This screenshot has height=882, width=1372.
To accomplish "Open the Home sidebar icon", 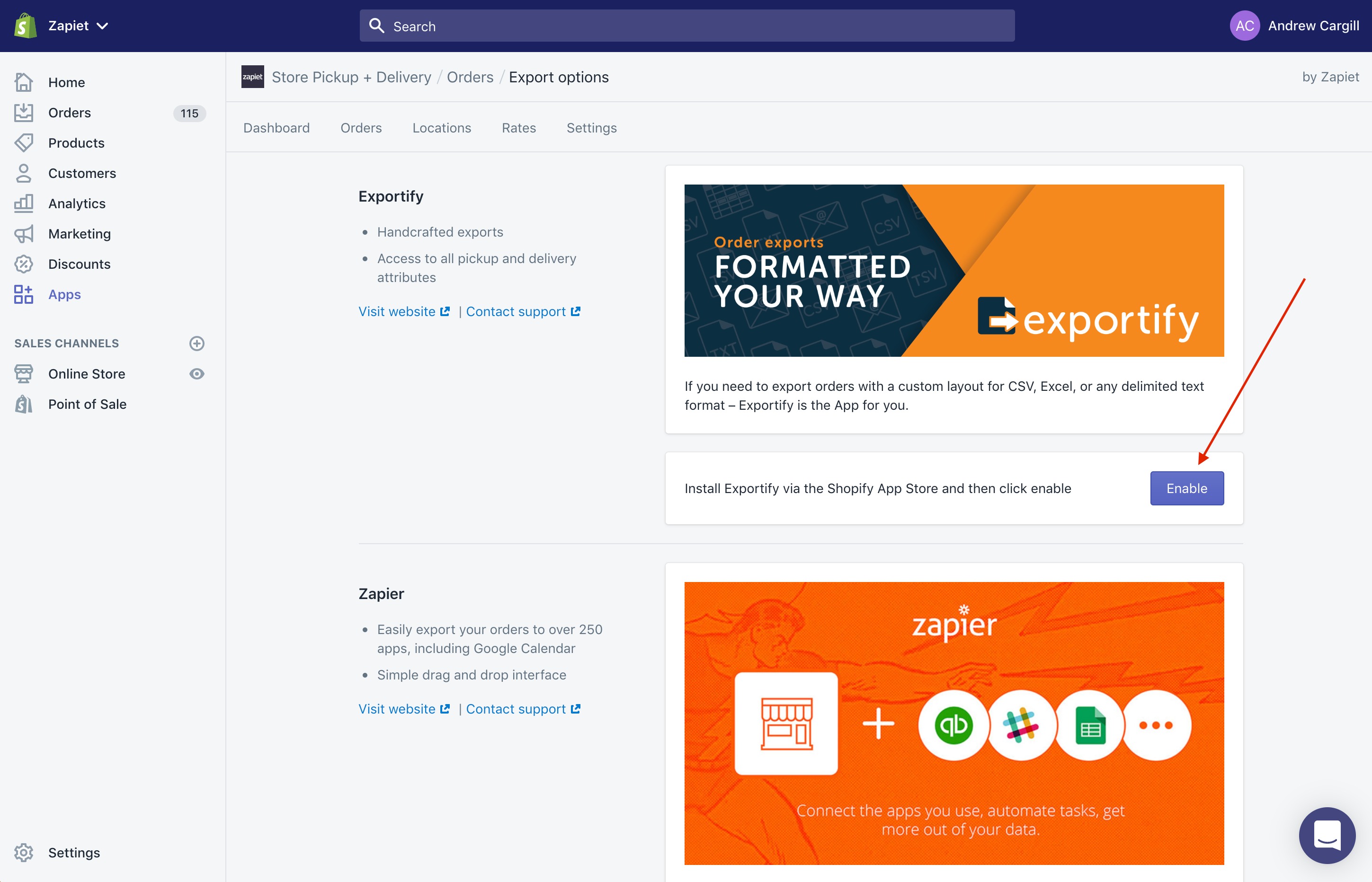I will point(24,82).
